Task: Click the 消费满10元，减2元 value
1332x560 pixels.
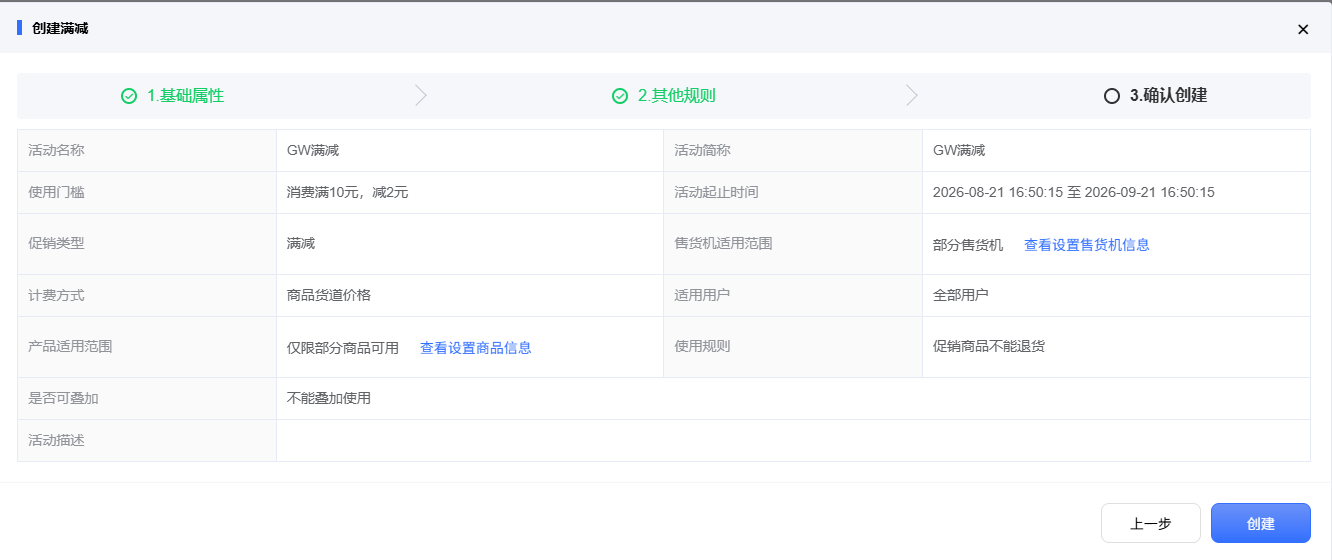Action: [348, 193]
